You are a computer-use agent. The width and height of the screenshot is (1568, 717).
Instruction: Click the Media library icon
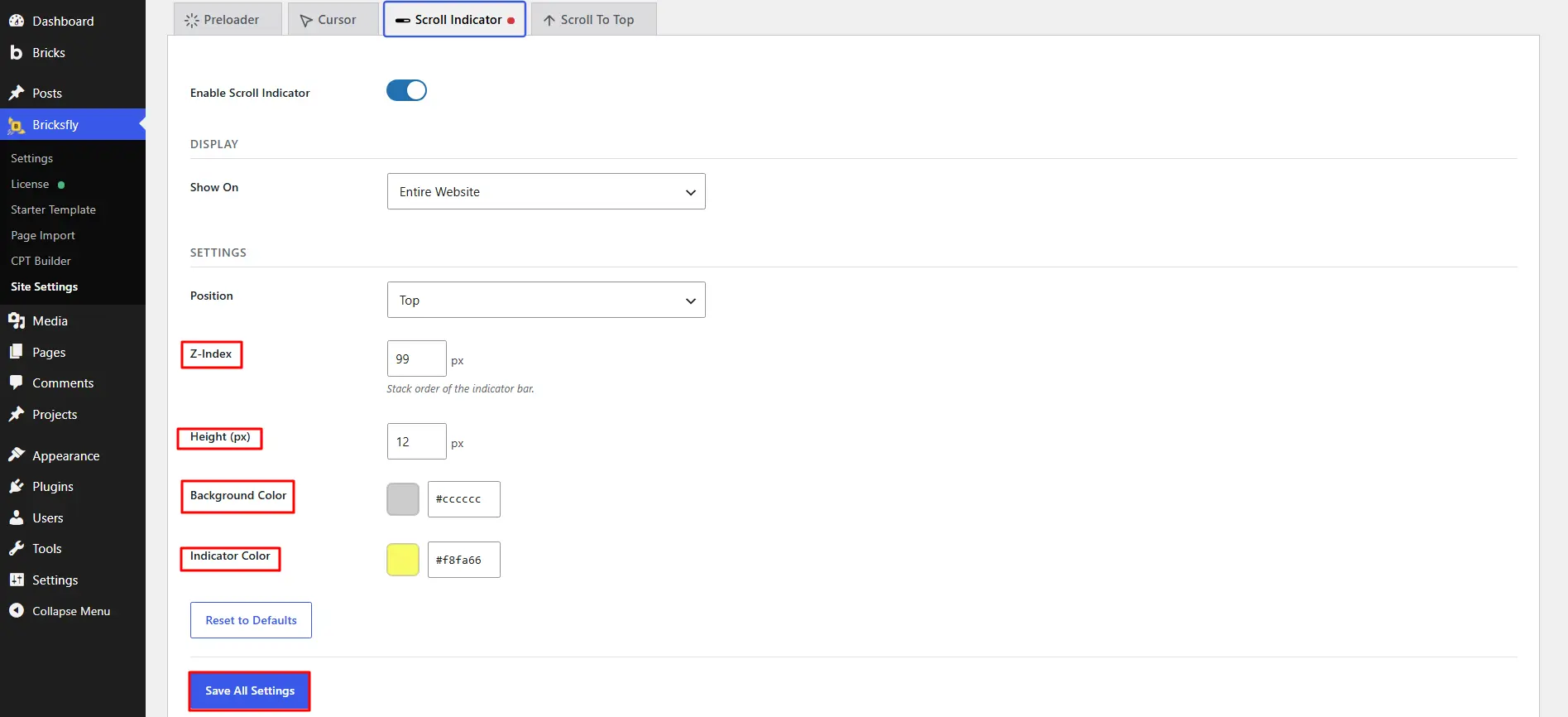tap(17, 320)
